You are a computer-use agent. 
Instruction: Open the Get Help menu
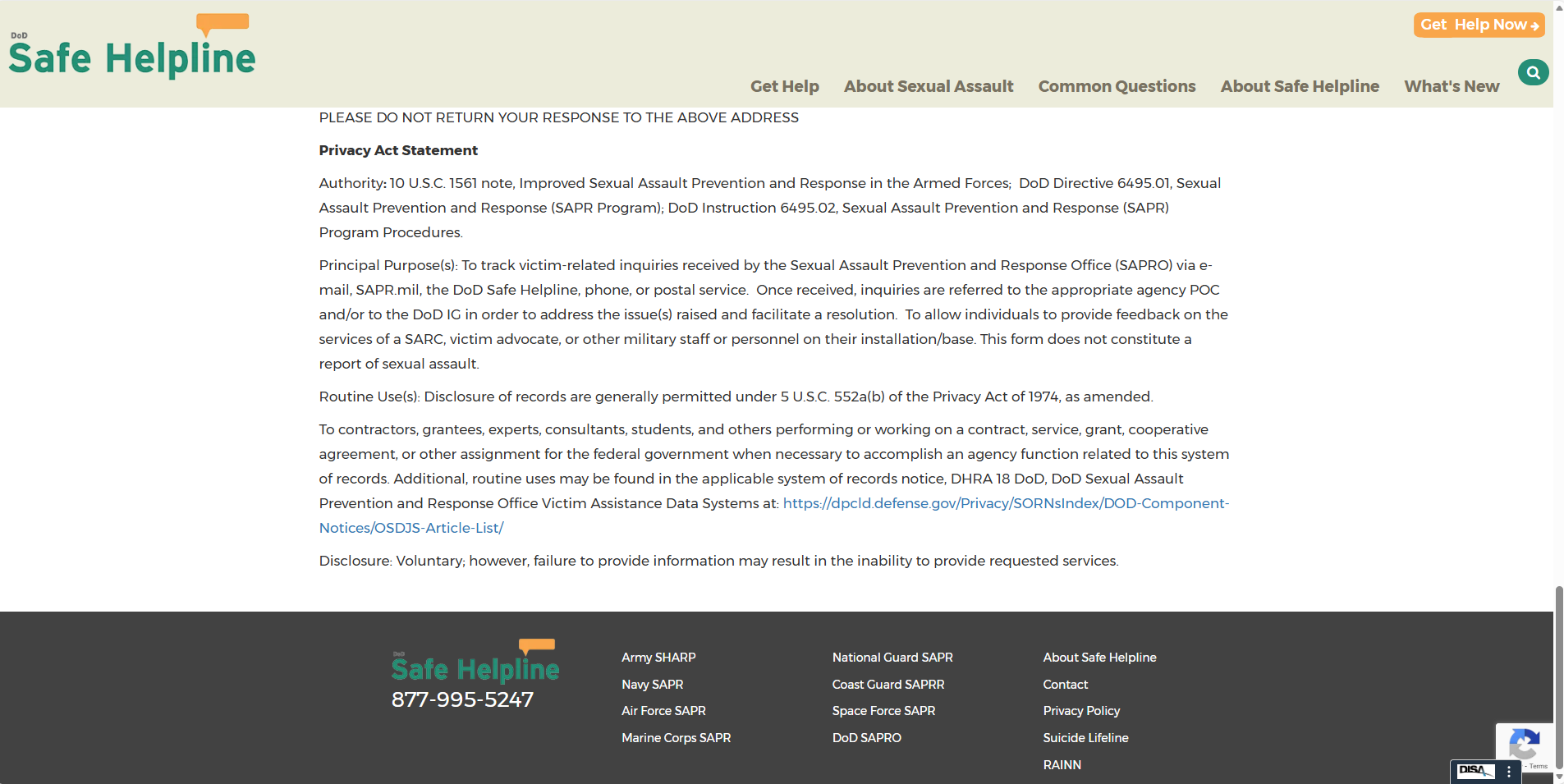tap(784, 86)
